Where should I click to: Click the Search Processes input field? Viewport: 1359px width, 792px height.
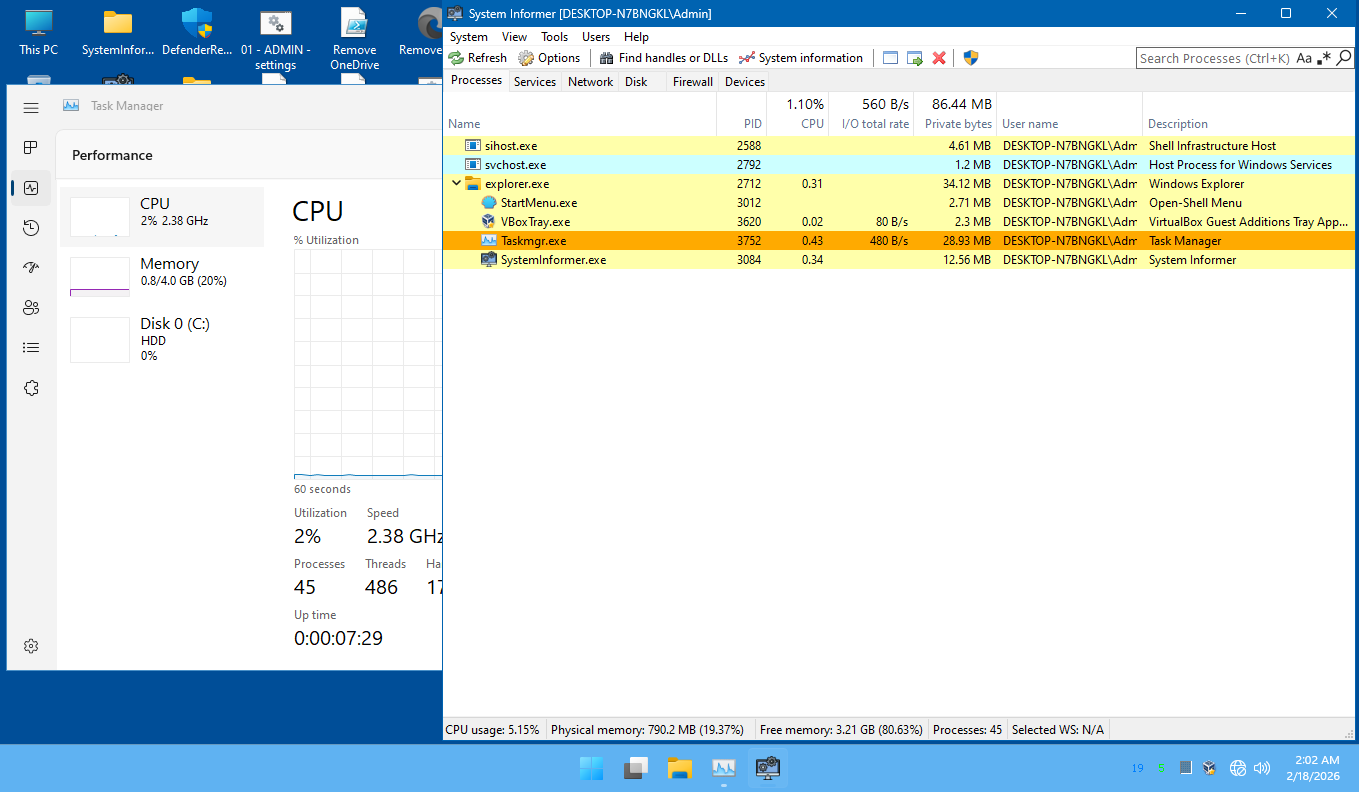click(x=1214, y=58)
